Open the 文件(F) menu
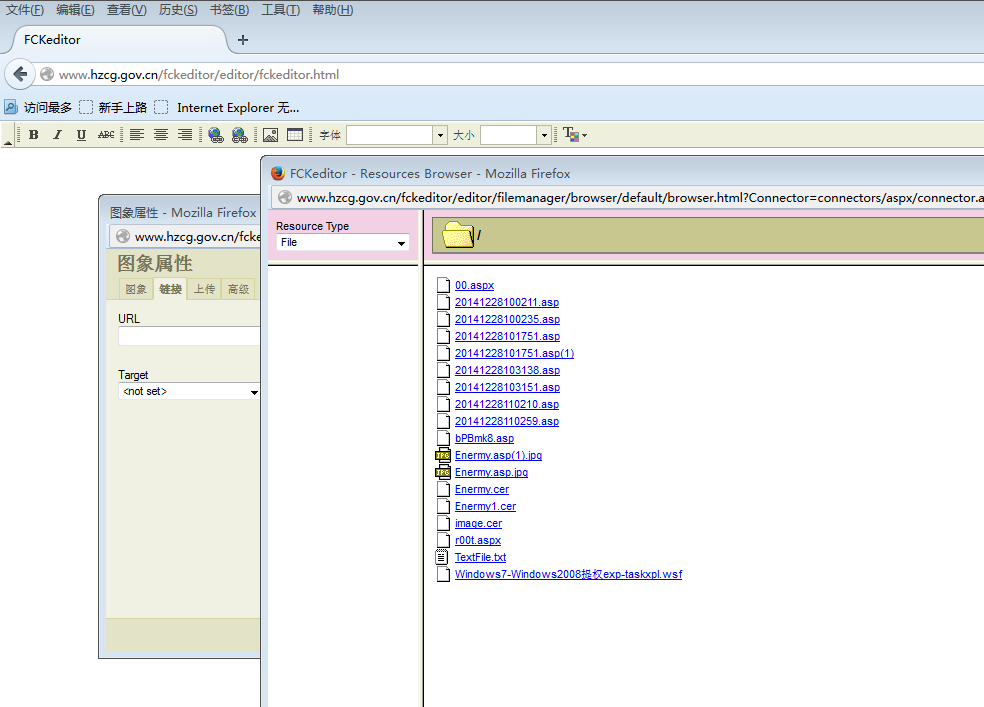The height and width of the screenshot is (707, 984). pos(25,10)
